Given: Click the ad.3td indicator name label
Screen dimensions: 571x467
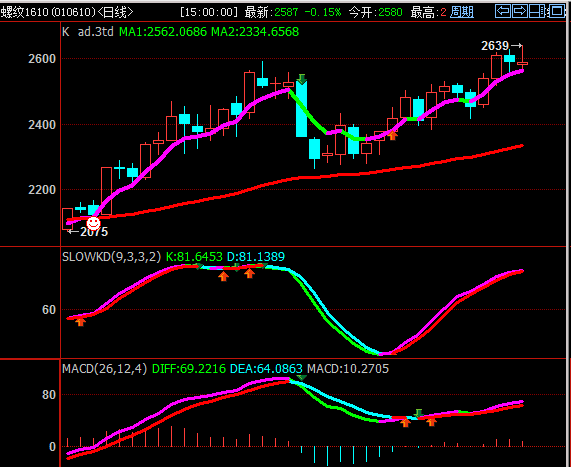Looking at the screenshot, I should point(95,32).
